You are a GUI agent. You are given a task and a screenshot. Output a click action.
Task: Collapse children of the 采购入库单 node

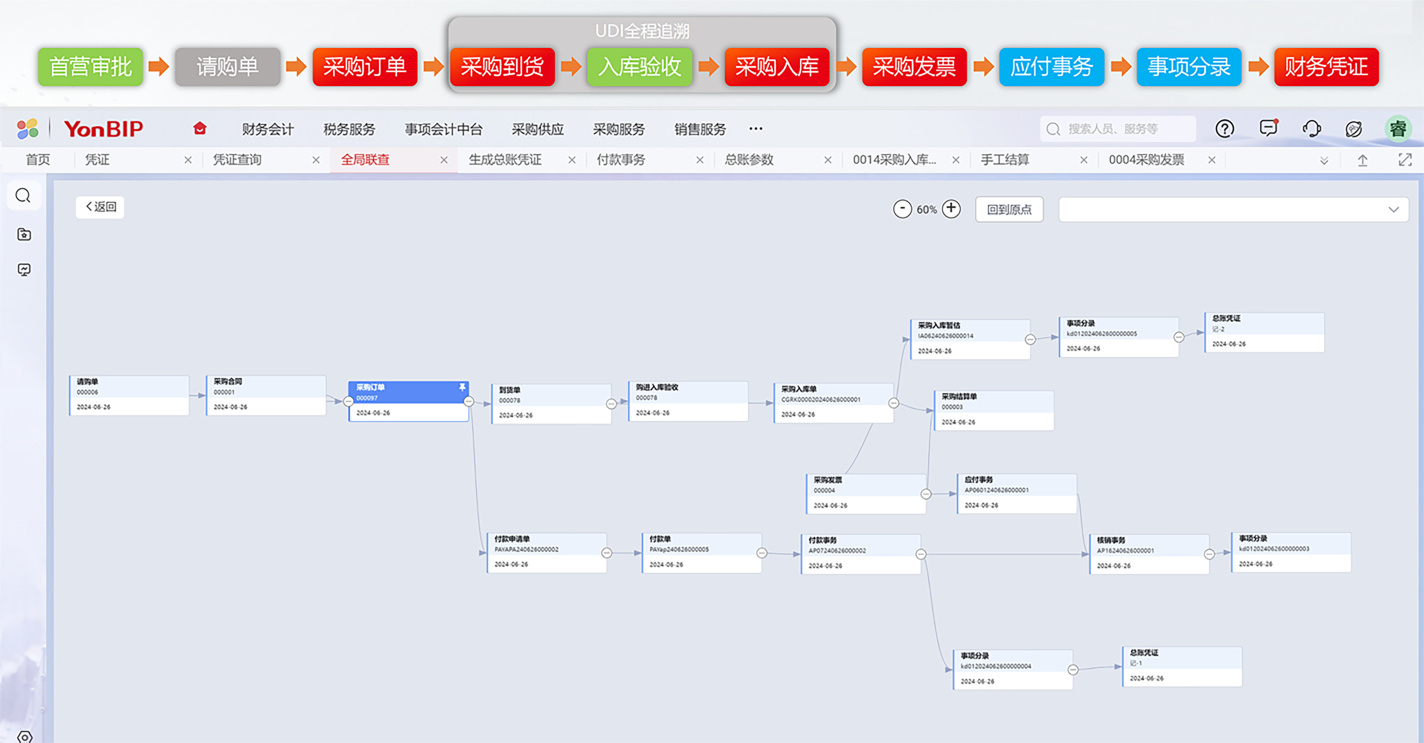[x=893, y=404]
